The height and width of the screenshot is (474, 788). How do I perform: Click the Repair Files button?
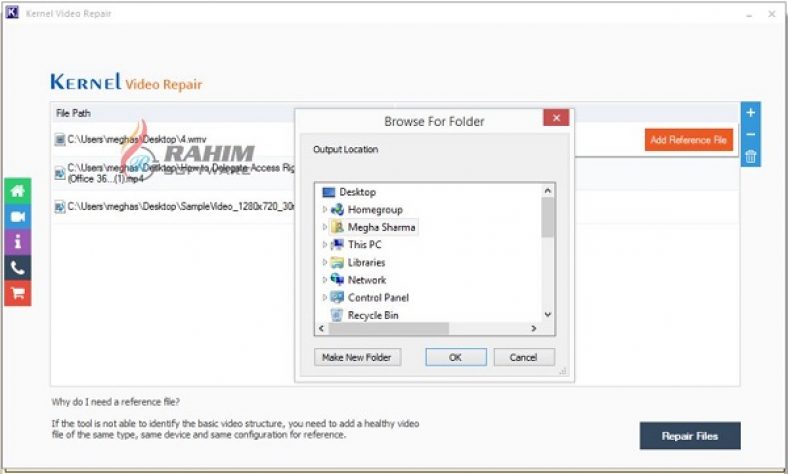[690, 436]
